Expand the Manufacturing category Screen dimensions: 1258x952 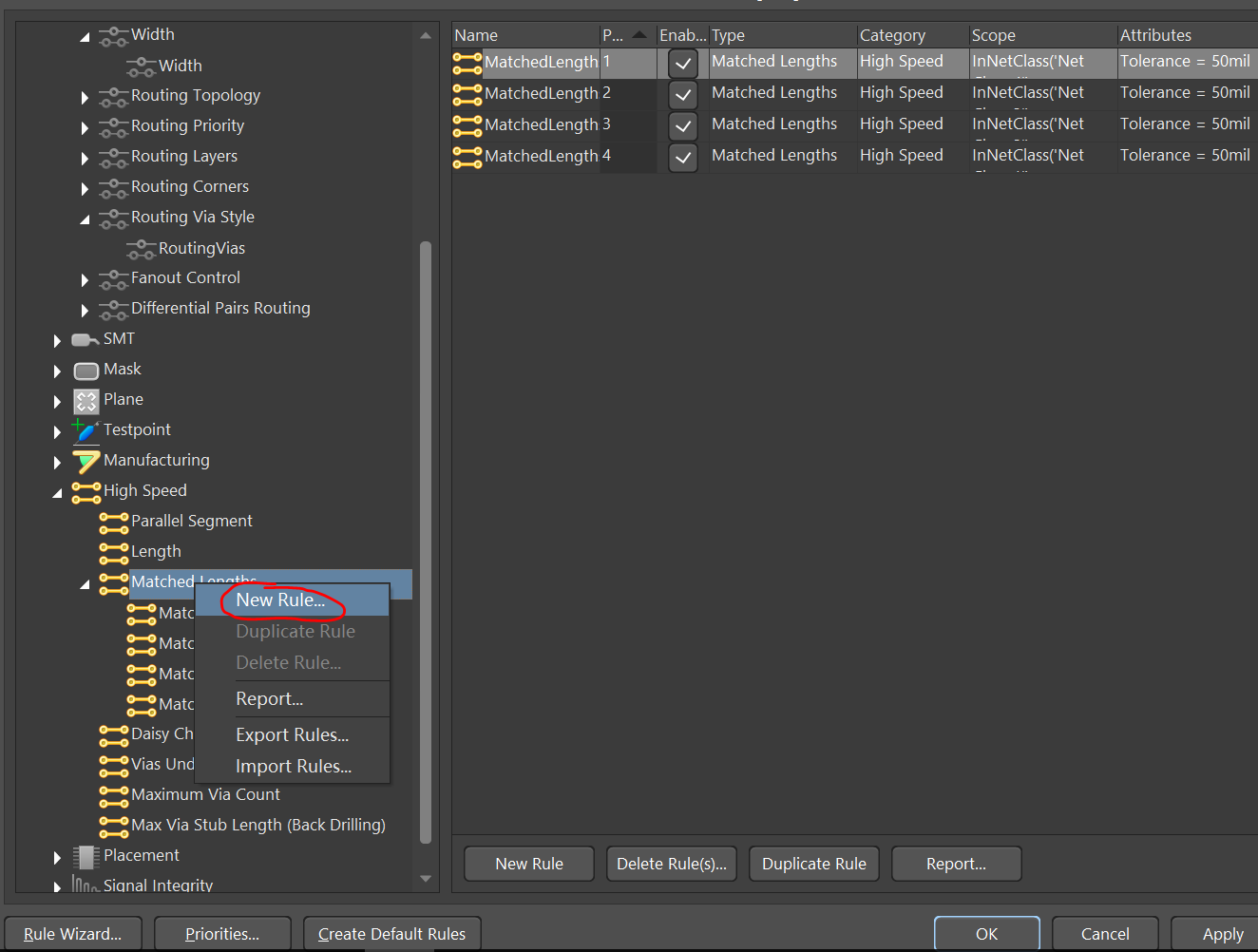[x=57, y=463]
